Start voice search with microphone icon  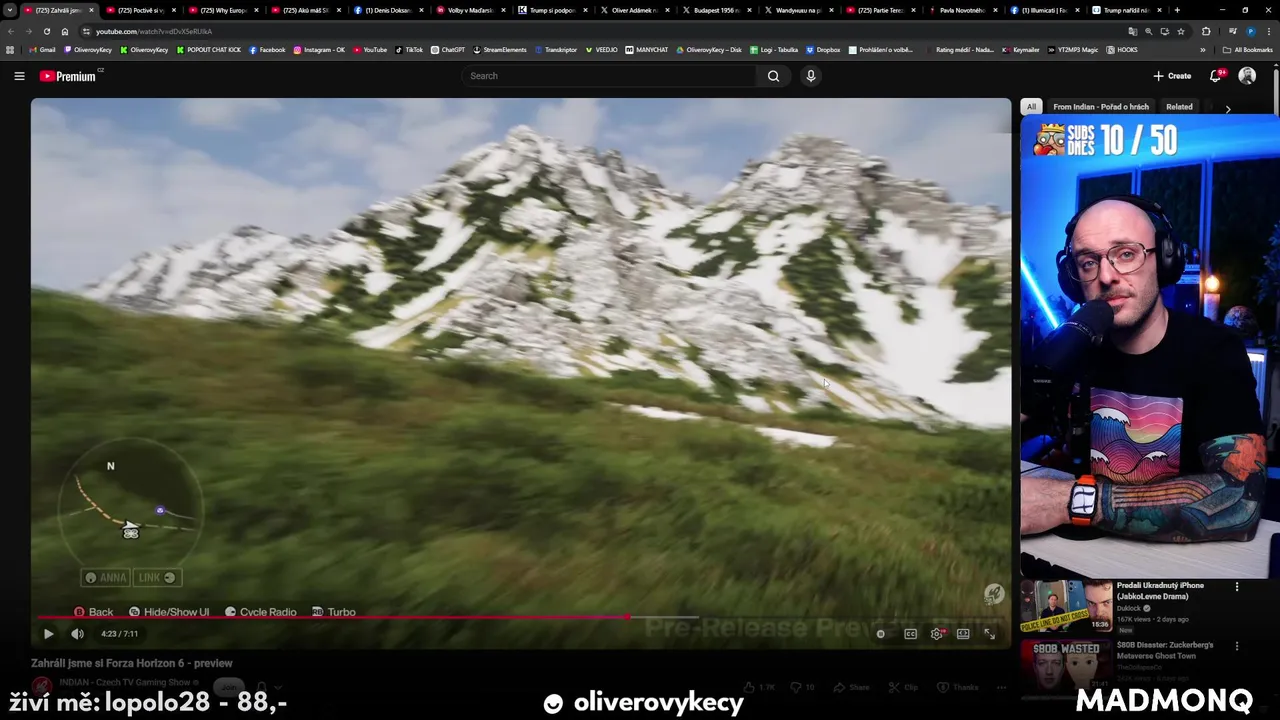click(811, 76)
